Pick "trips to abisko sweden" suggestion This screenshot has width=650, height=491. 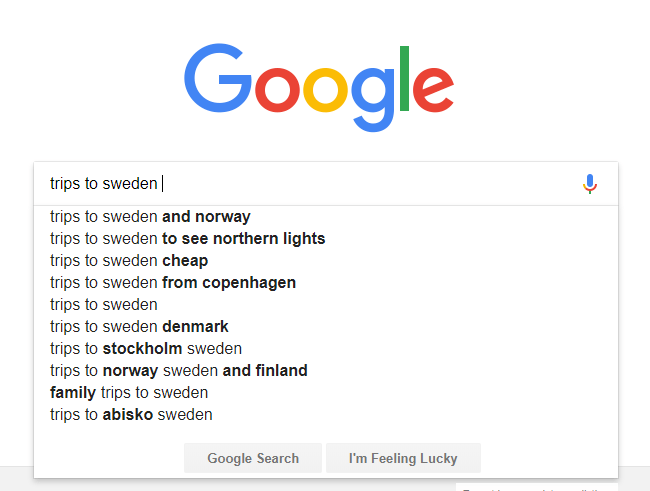[131, 415]
